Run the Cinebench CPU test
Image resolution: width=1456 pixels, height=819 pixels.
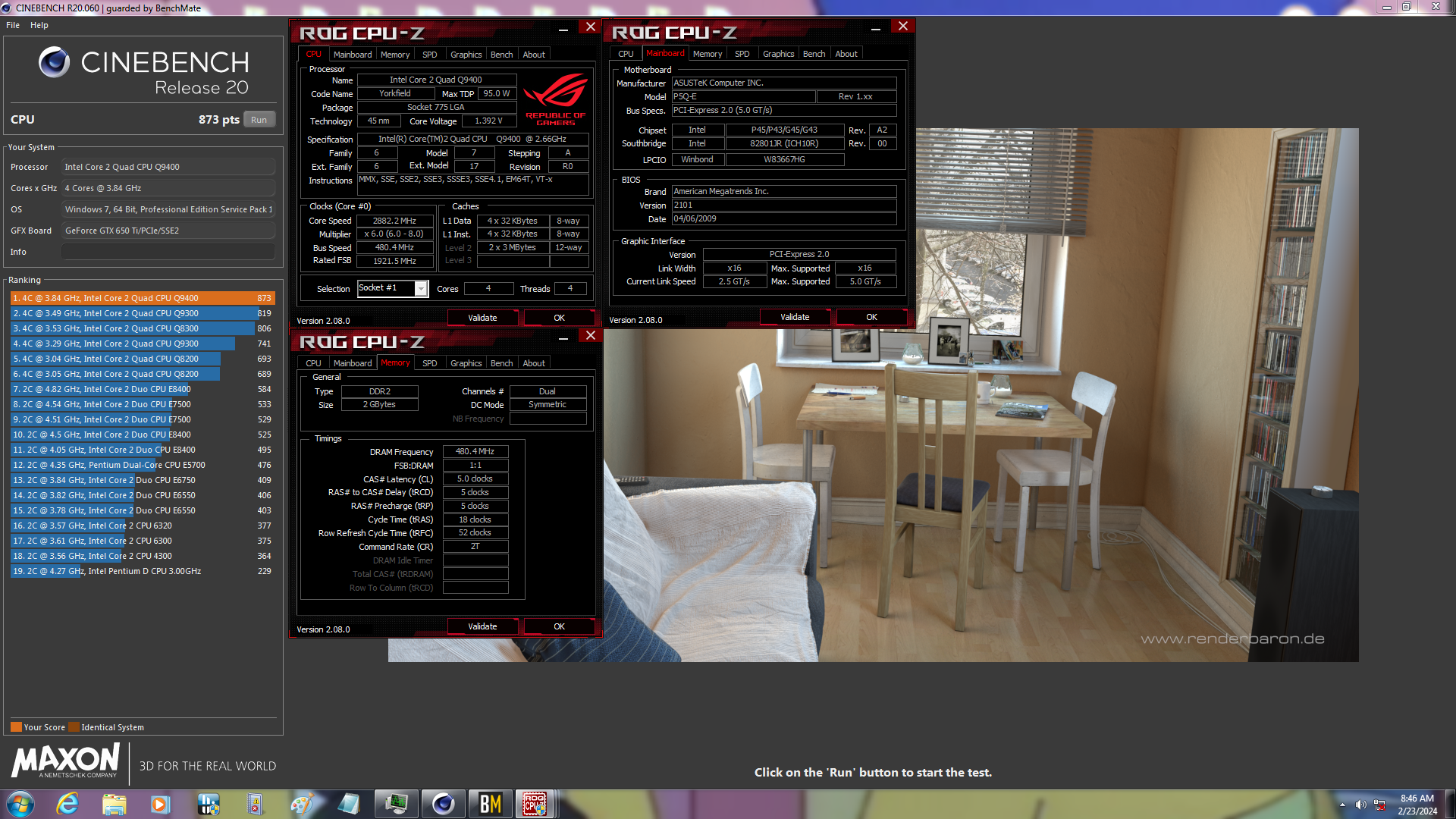click(259, 120)
